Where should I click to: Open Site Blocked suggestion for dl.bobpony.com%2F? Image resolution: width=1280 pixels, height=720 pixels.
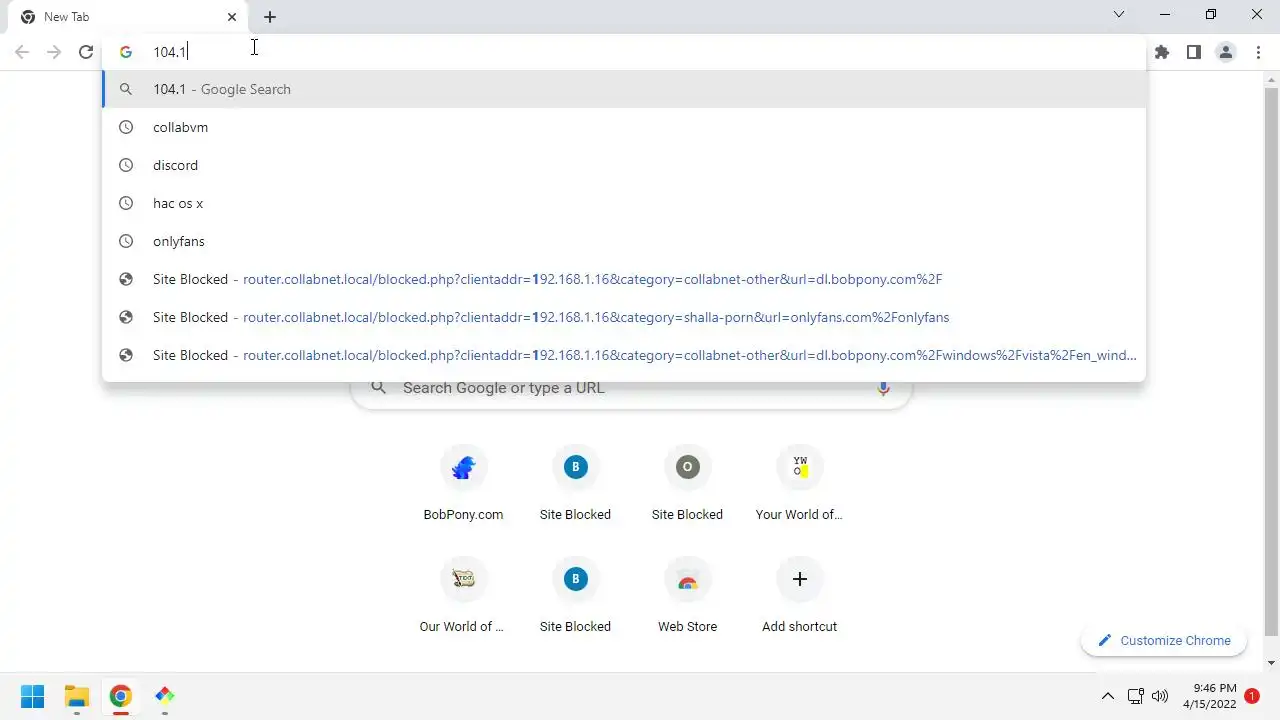(624, 279)
